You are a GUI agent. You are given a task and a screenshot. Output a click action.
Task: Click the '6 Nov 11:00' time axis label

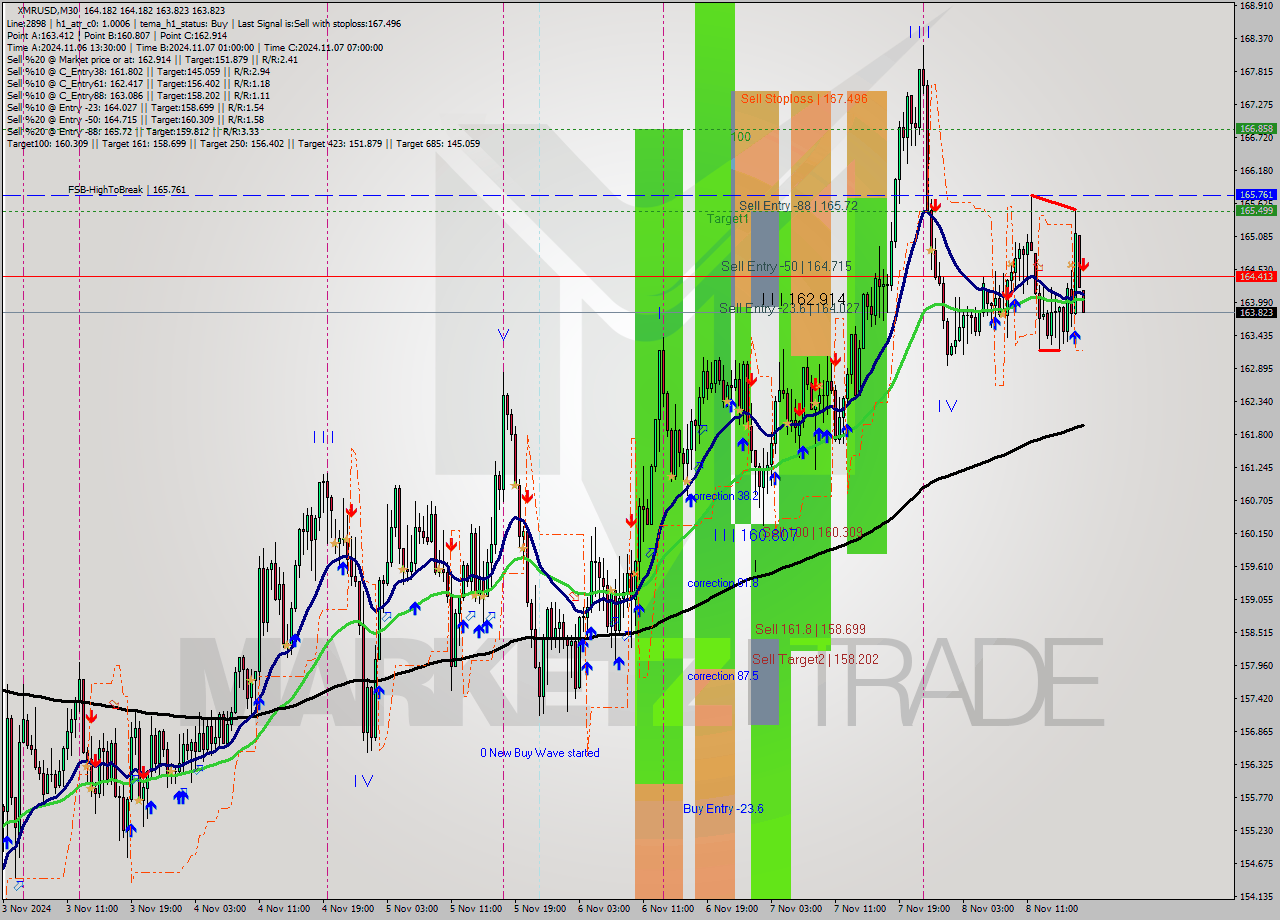coord(667,909)
